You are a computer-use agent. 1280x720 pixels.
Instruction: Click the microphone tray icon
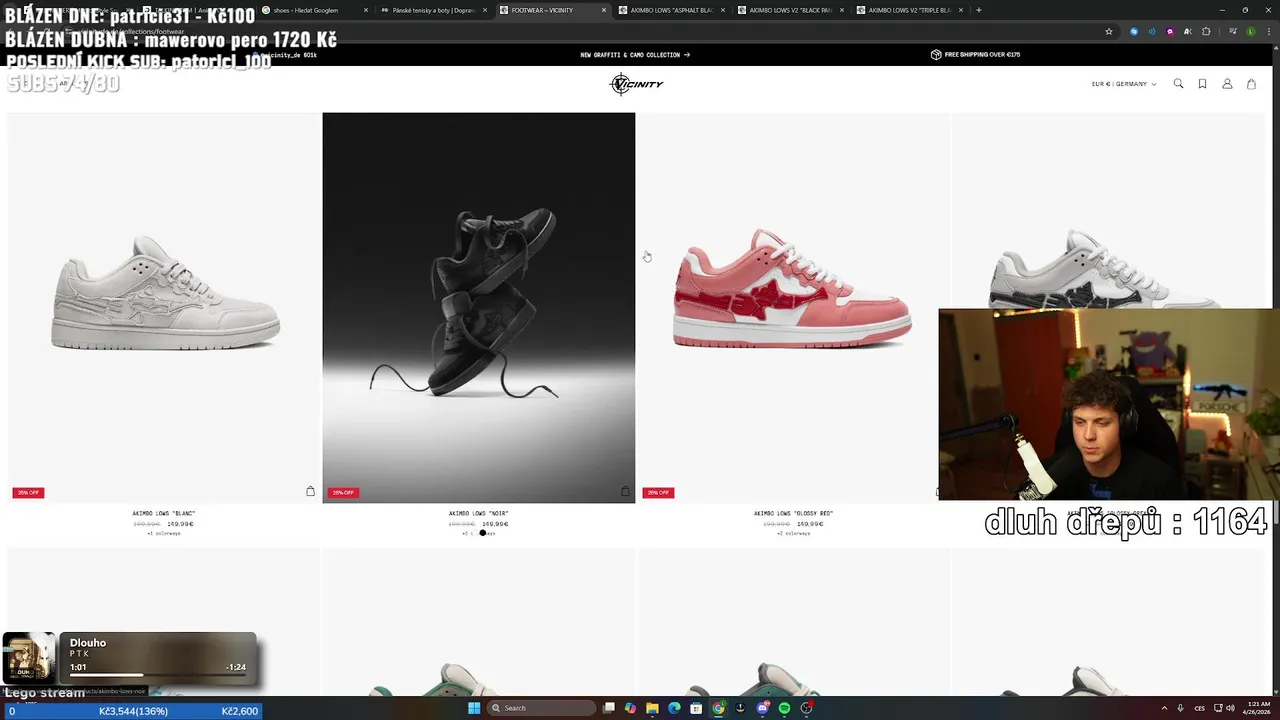tap(1180, 708)
